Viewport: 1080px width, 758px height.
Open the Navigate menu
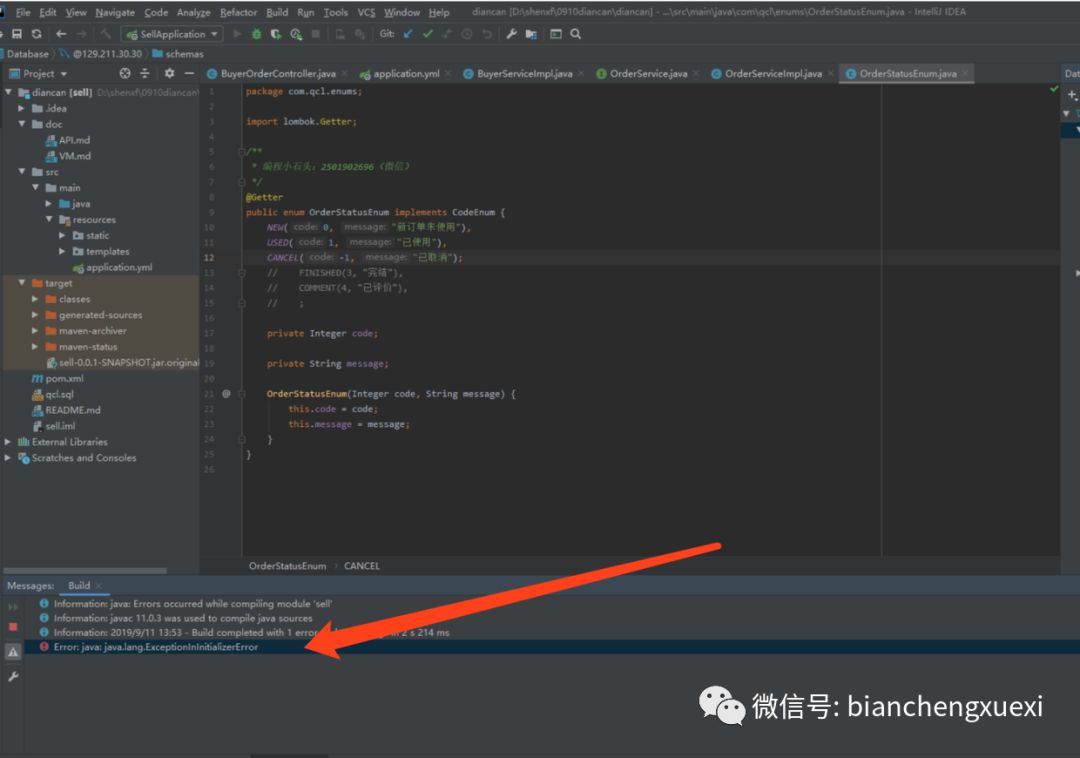pos(115,12)
